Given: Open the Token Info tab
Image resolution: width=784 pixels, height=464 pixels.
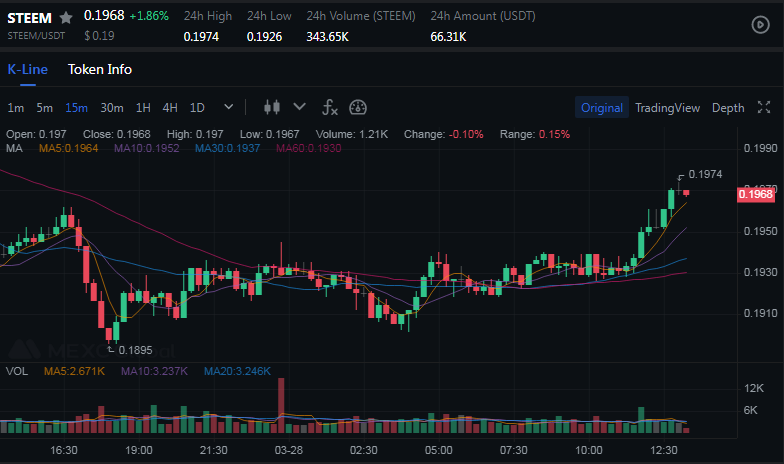Looking at the screenshot, I should coord(100,69).
